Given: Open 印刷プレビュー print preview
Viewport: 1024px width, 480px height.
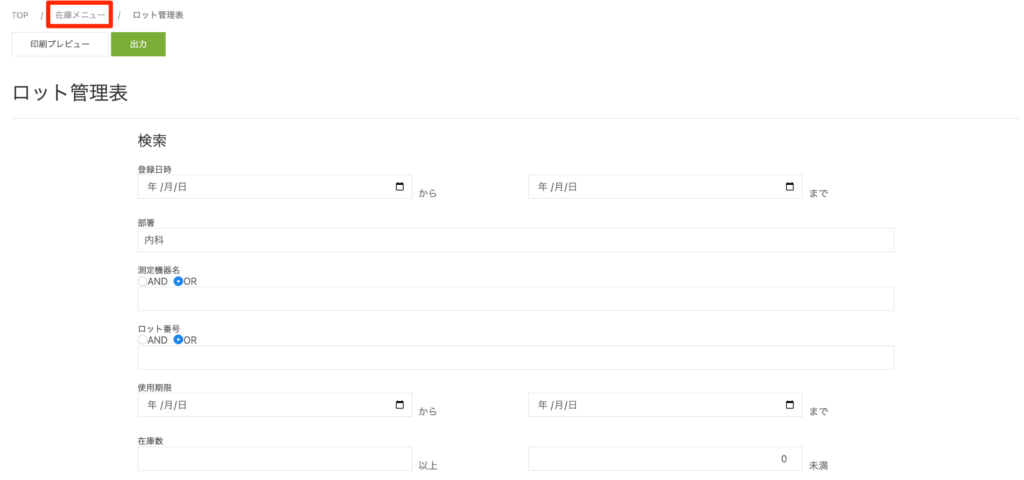Looking at the screenshot, I should [59, 45].
